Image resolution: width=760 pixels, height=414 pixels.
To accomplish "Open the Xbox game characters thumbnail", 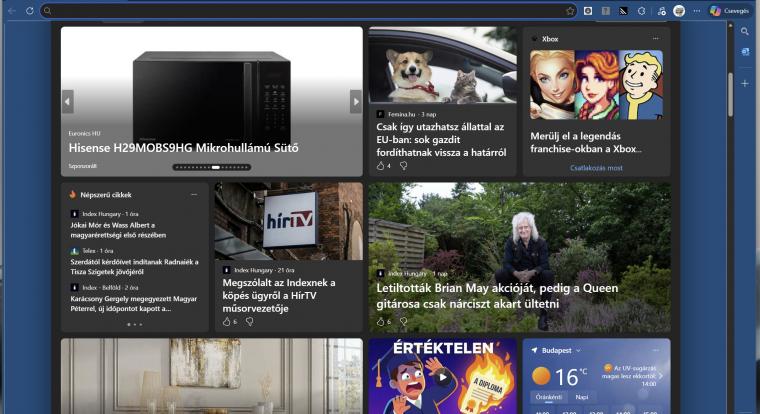I will [x=596, y=85].
